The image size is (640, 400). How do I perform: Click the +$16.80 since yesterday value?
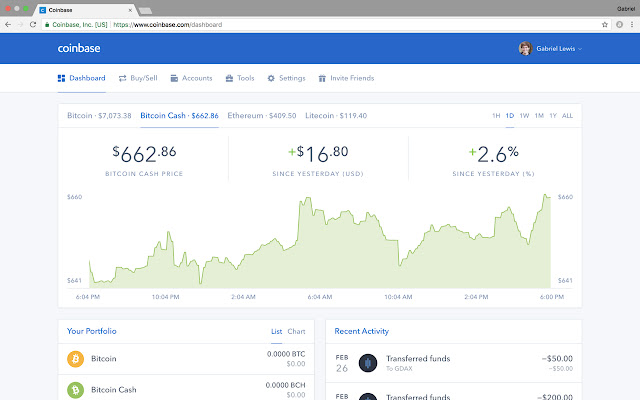(x=318, y=154)
